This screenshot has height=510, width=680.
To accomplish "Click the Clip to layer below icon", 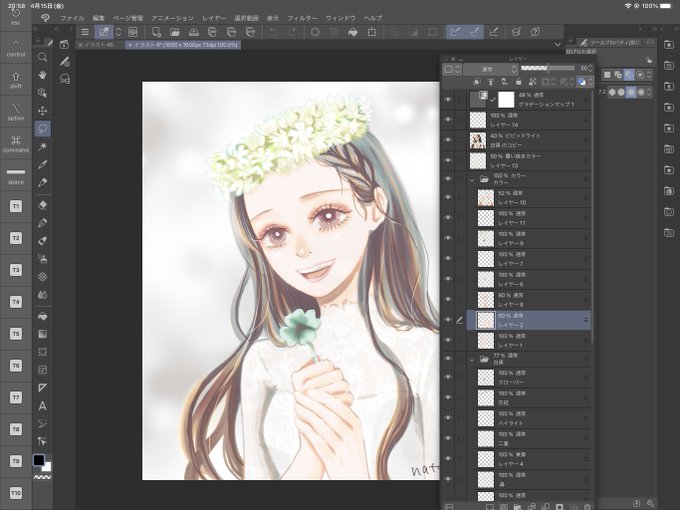I will point(477,82).
